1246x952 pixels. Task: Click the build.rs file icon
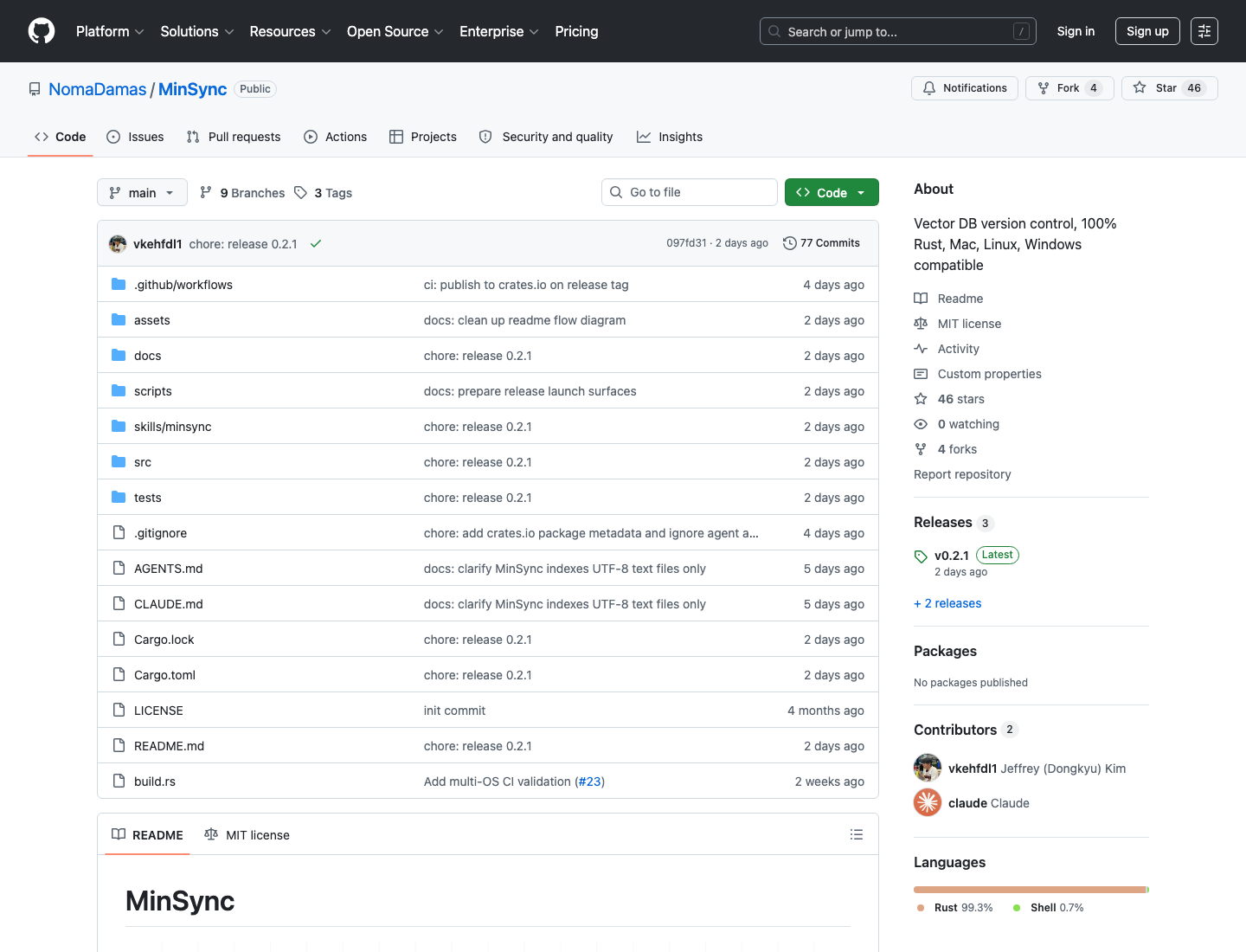[x=119, y=782]
